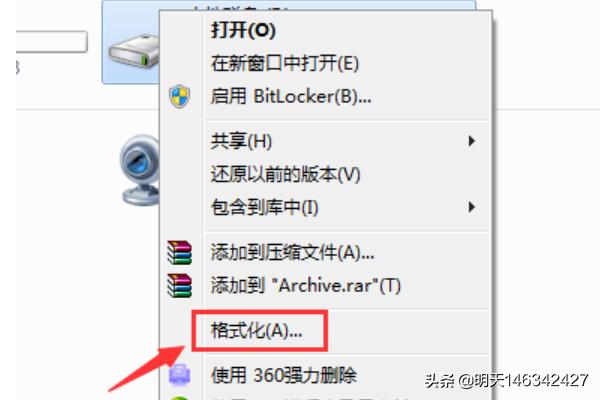Open 包含到库中(I) menu entry
This screenshot has width=600, height=400.
pyautogui.click(x=264, y=207)
